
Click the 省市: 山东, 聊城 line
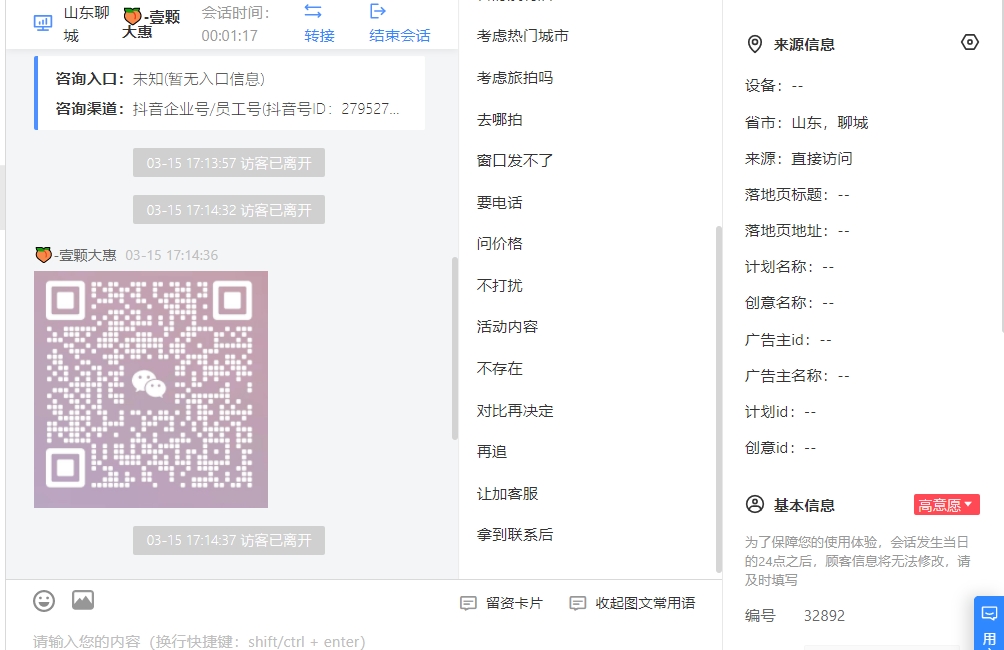click(807, 123)
